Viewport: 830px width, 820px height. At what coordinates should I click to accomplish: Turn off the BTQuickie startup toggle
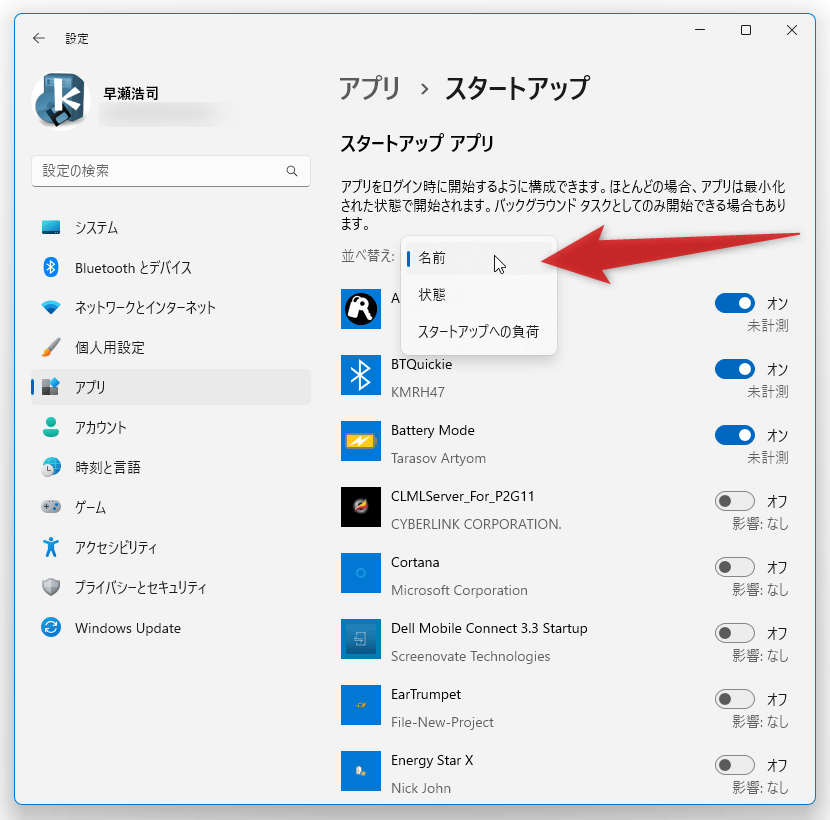click(x=735, y=369)
